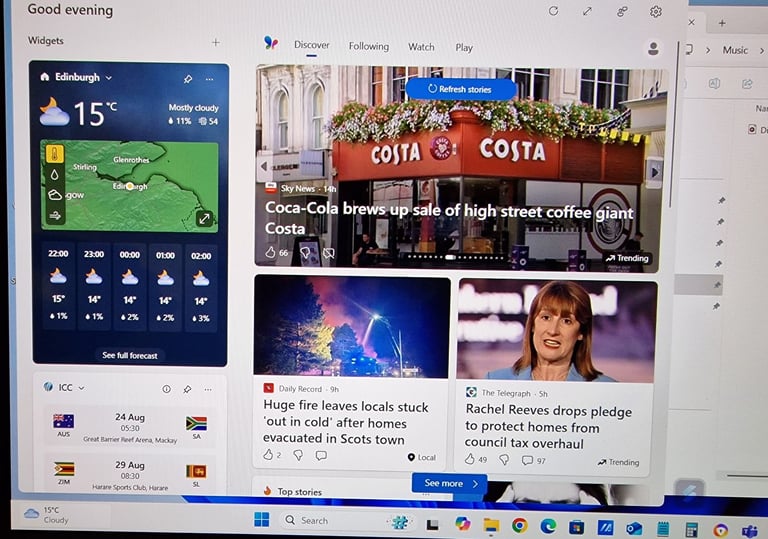The height and width of the screenshot is (539, 768).
Task: Open File Explorer from the taskbar
Action: (x=491, y=525)
